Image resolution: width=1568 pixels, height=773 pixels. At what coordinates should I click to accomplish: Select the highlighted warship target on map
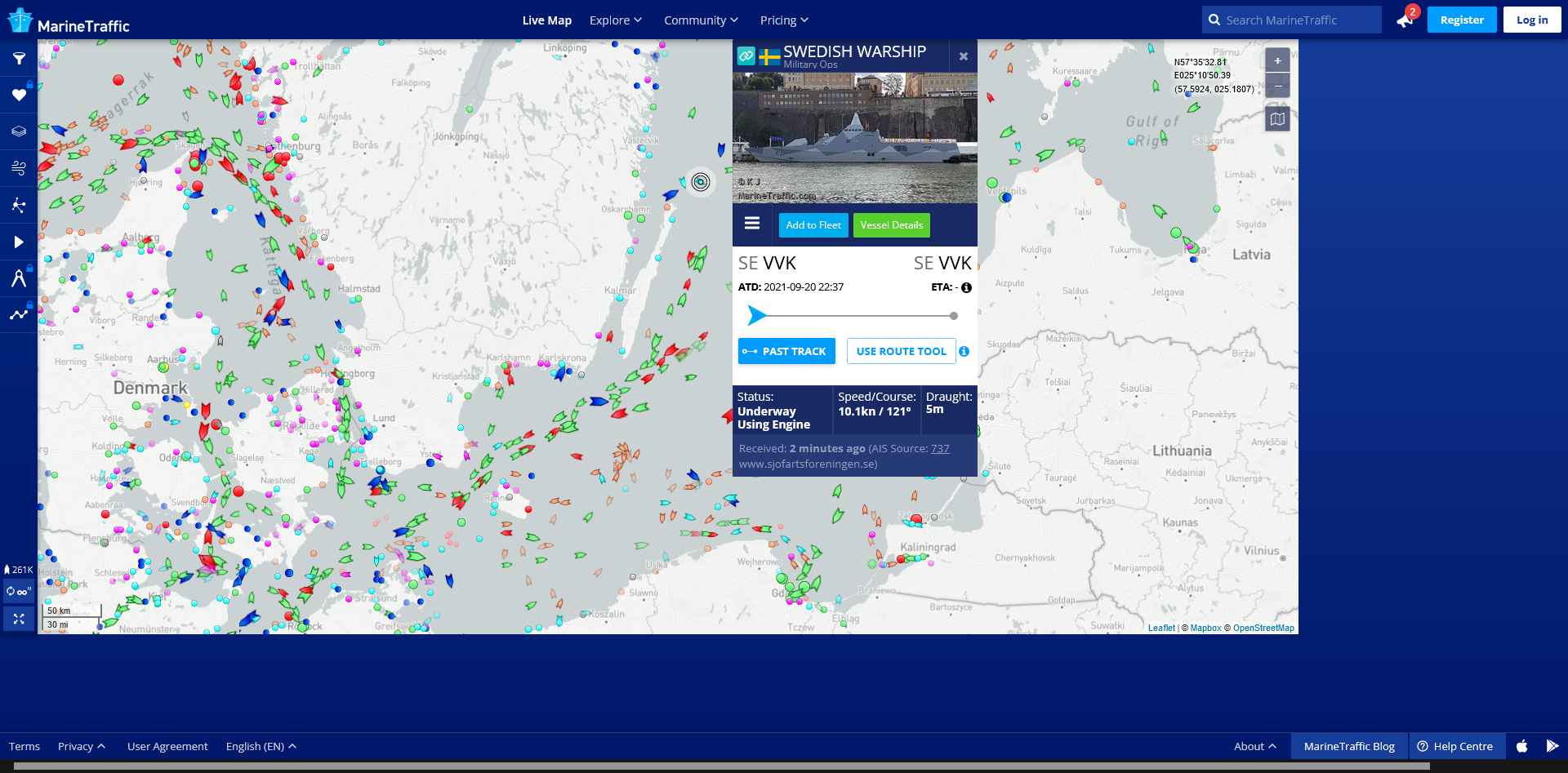(701, 182)
